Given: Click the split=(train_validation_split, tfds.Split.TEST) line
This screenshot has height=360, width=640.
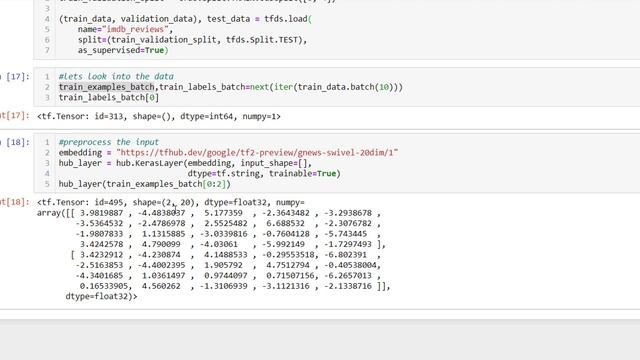Looking at the screenshot, I should click(x=192, y=40).
